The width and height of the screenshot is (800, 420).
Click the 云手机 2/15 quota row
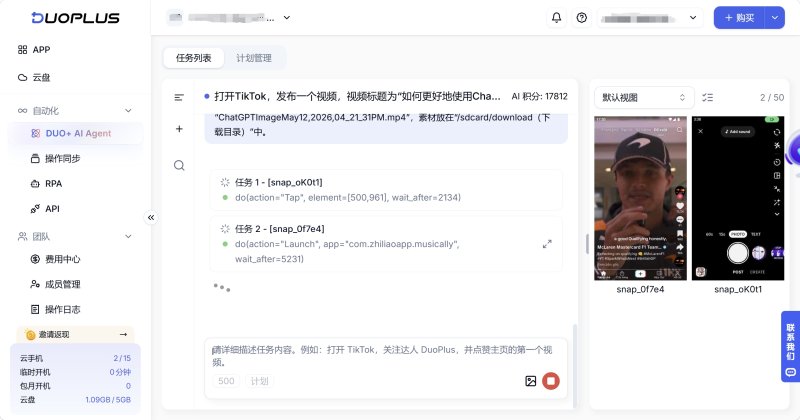(75, 358)
